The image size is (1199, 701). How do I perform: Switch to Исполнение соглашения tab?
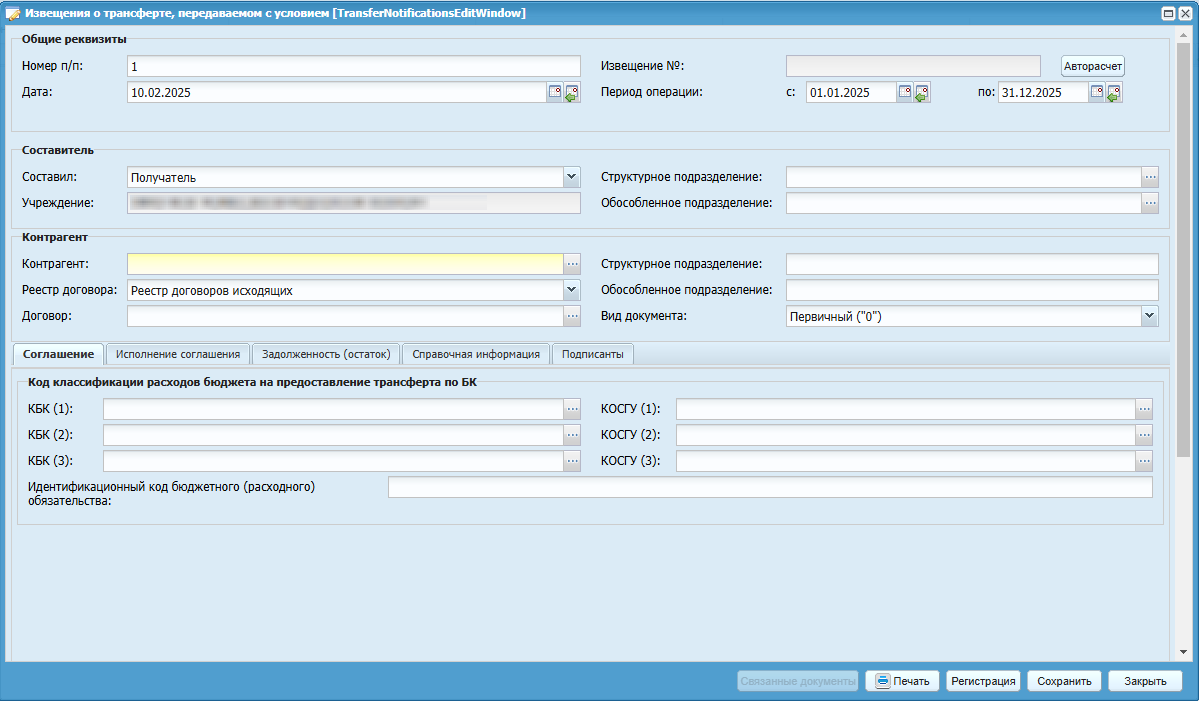pyautogui.click(x=178, y=354)
